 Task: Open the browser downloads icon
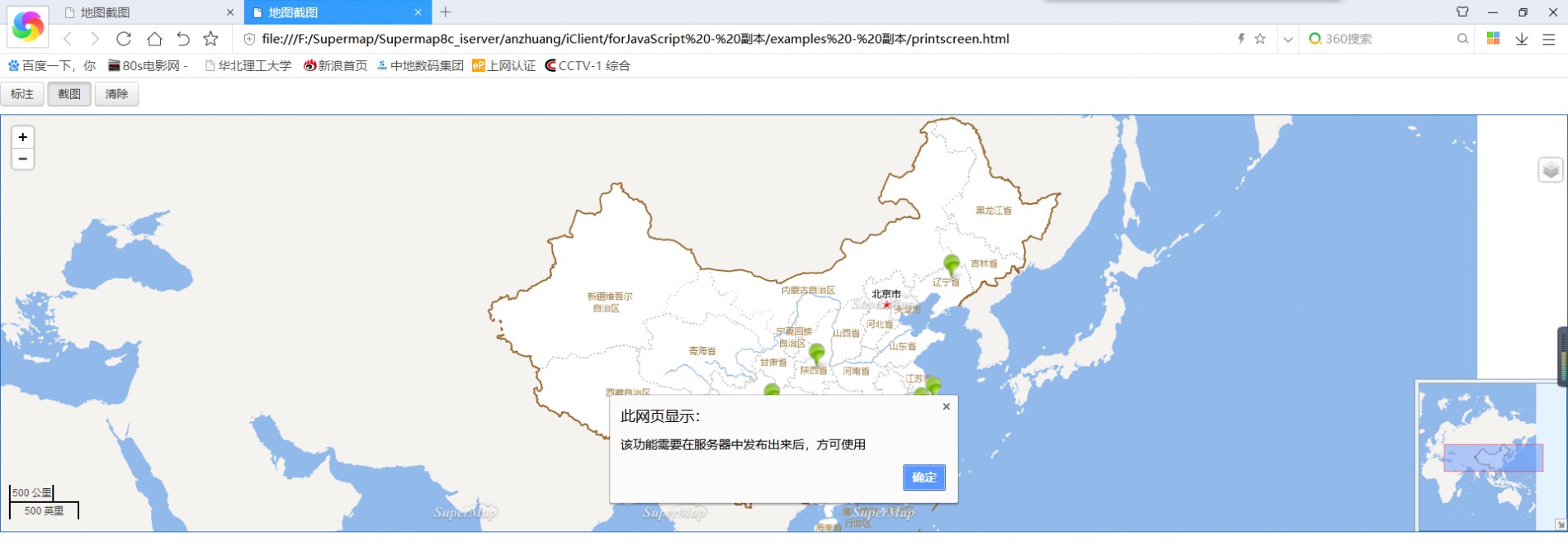1521,39
